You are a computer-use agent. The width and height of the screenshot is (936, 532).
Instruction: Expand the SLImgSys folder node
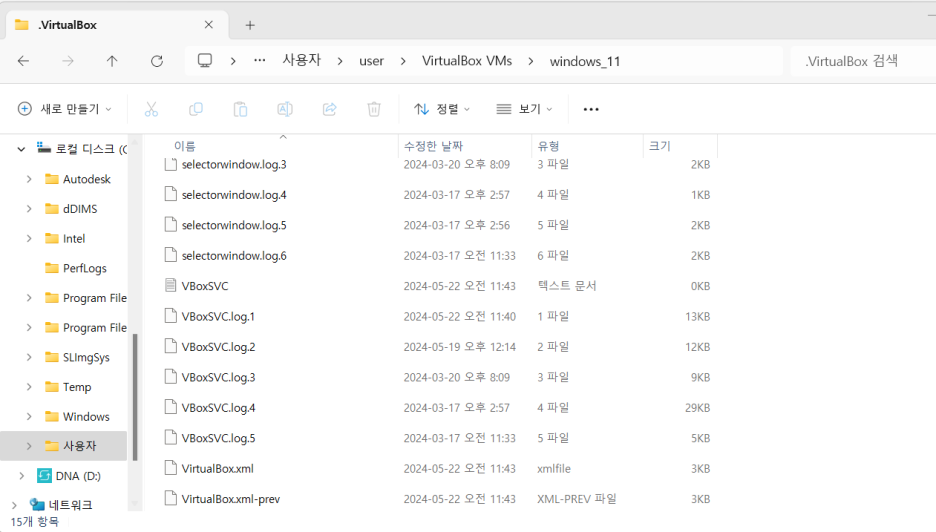click(29, 357)
